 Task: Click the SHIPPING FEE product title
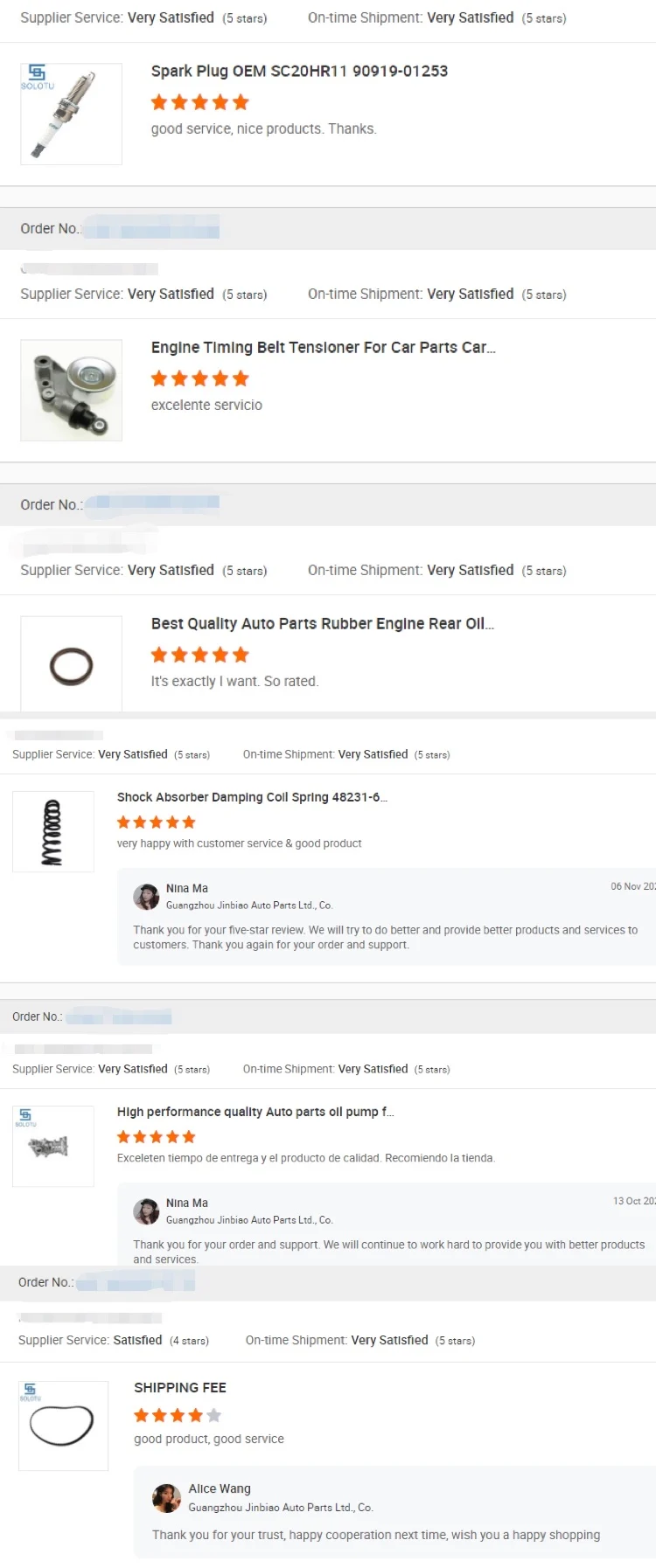(180, 1388)
